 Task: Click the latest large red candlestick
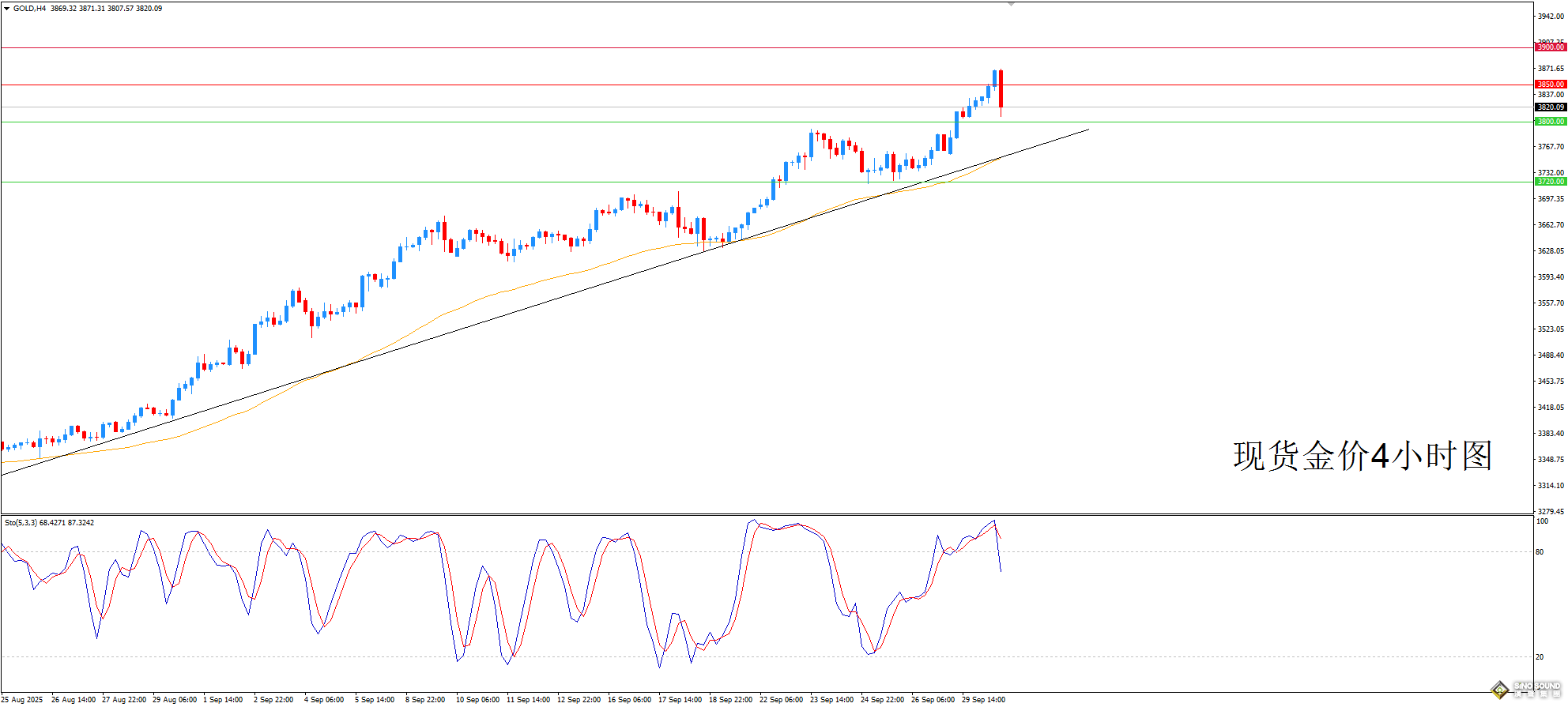(x=1001, y=88)
